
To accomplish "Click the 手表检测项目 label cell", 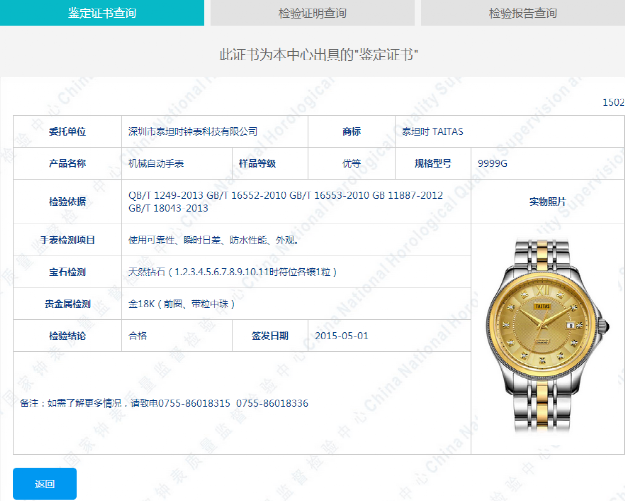I will pos(67,240).
